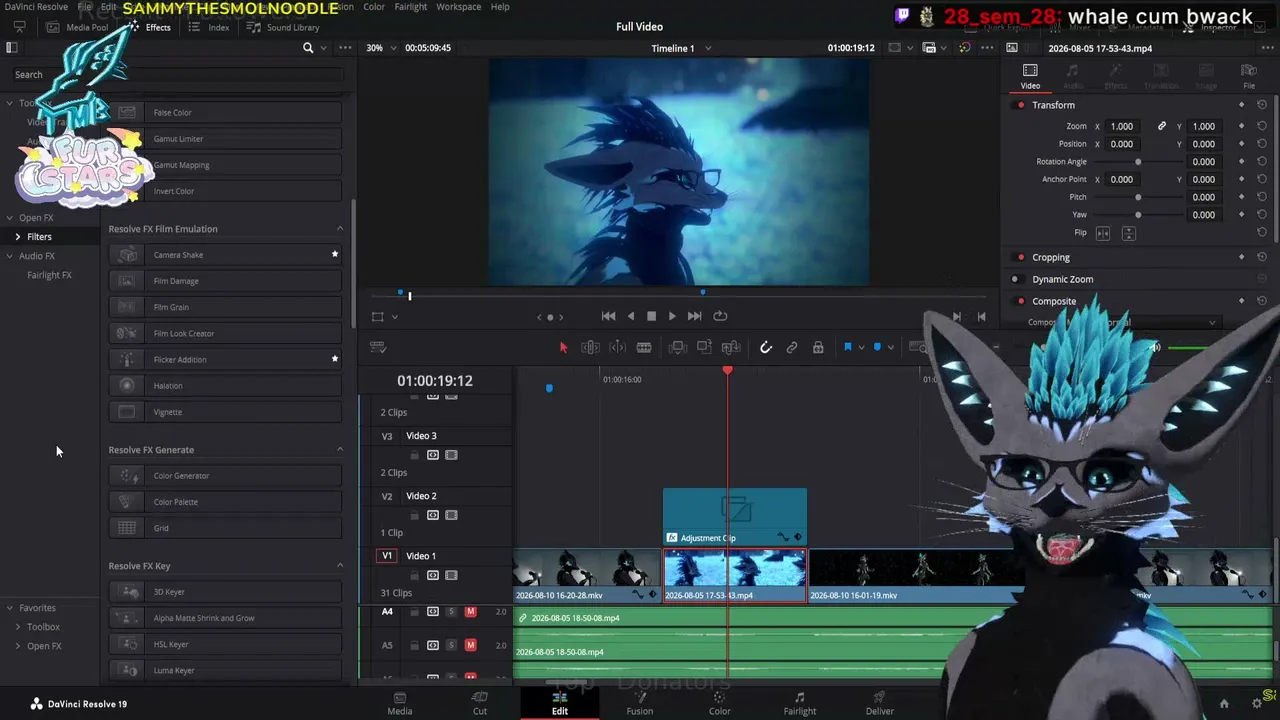Screen dimensions: 1280x720
Task: Flip the clip vertically
Action: [x=1129, y=233]
